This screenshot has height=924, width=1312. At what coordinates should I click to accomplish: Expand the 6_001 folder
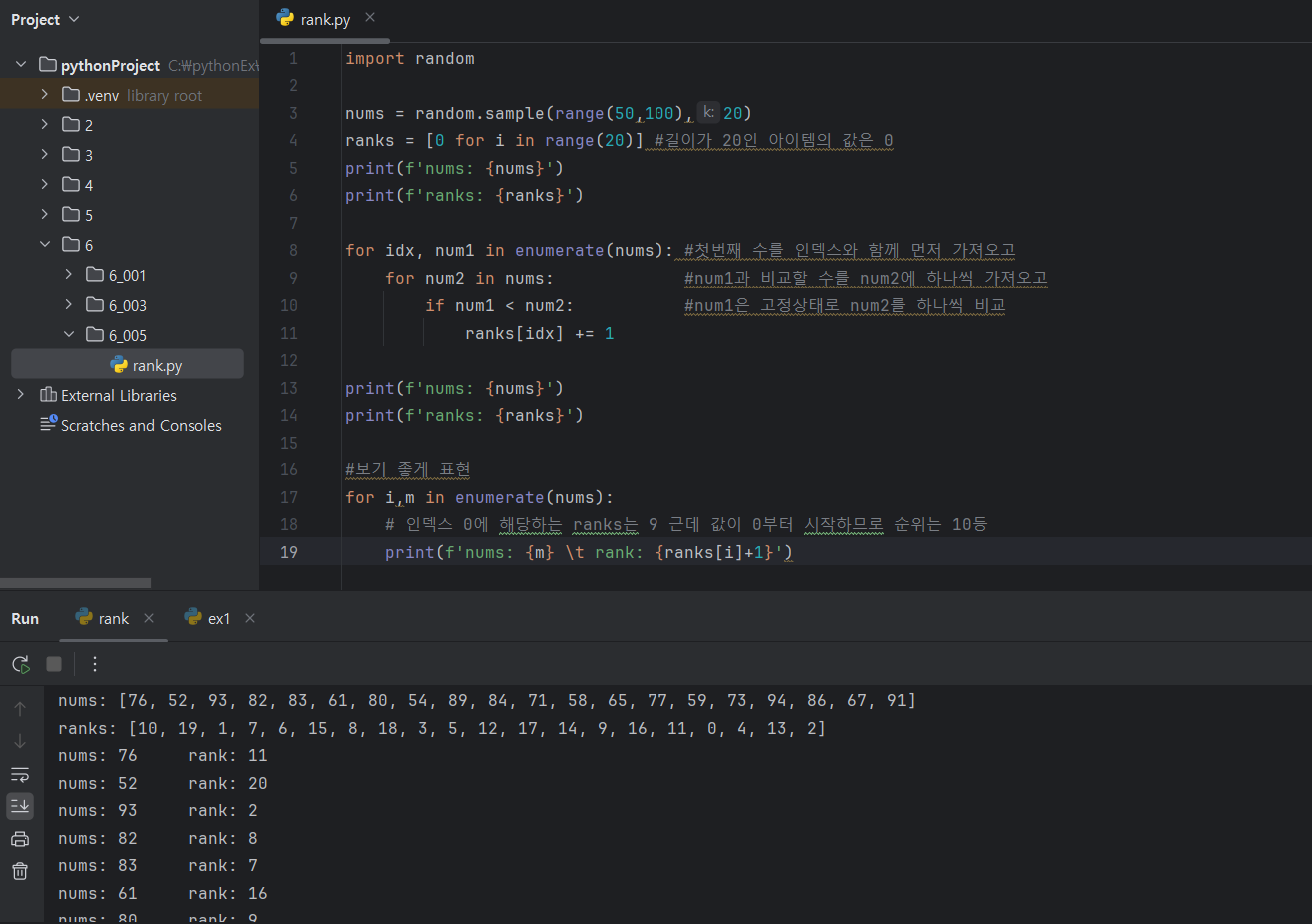pyautogui.click(x=69, y=275)
